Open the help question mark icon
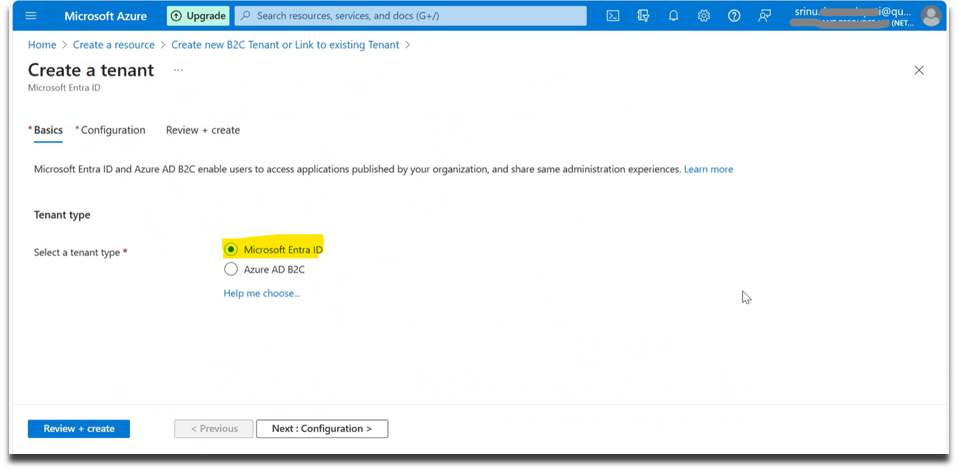958x471 pixels. coord(734,16)
